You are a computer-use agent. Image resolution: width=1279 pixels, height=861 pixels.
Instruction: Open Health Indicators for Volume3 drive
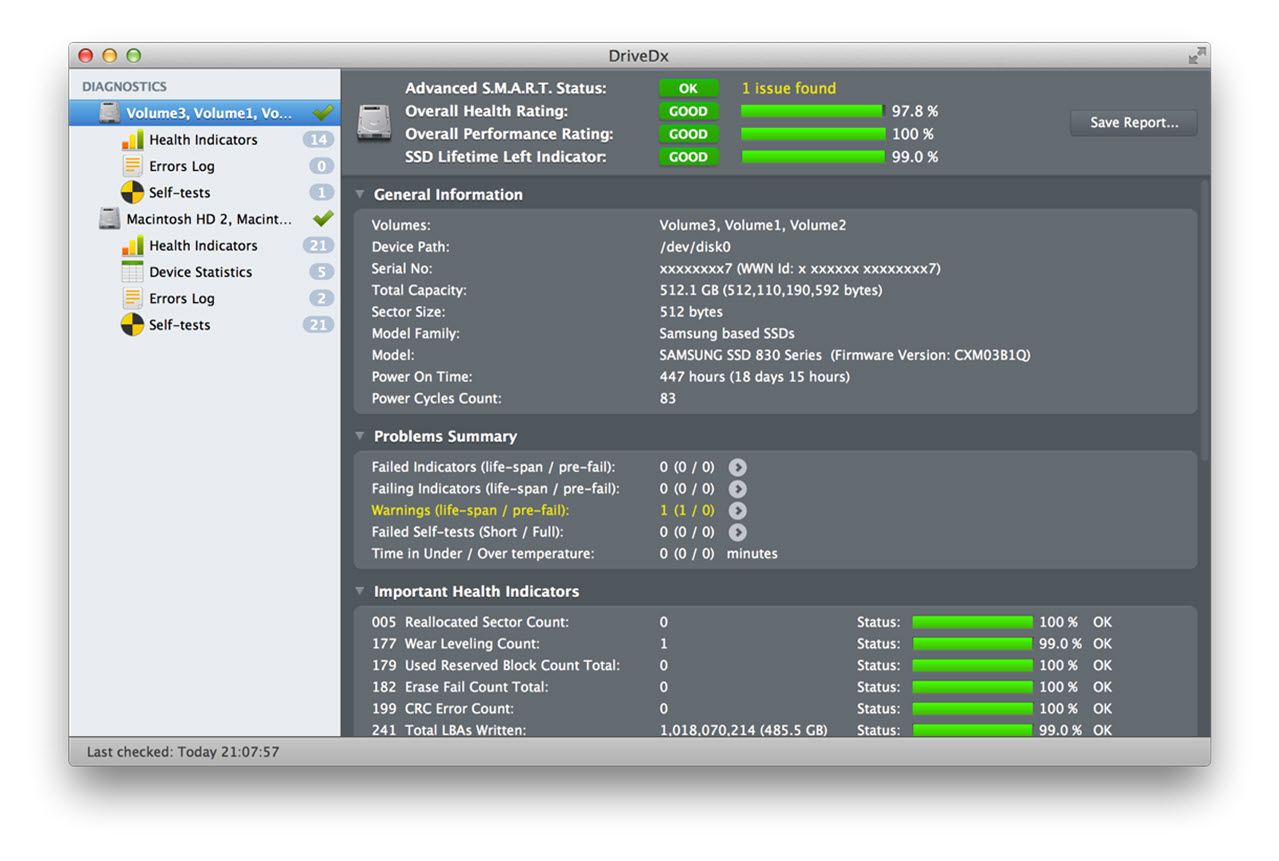(x=200, y=139)
